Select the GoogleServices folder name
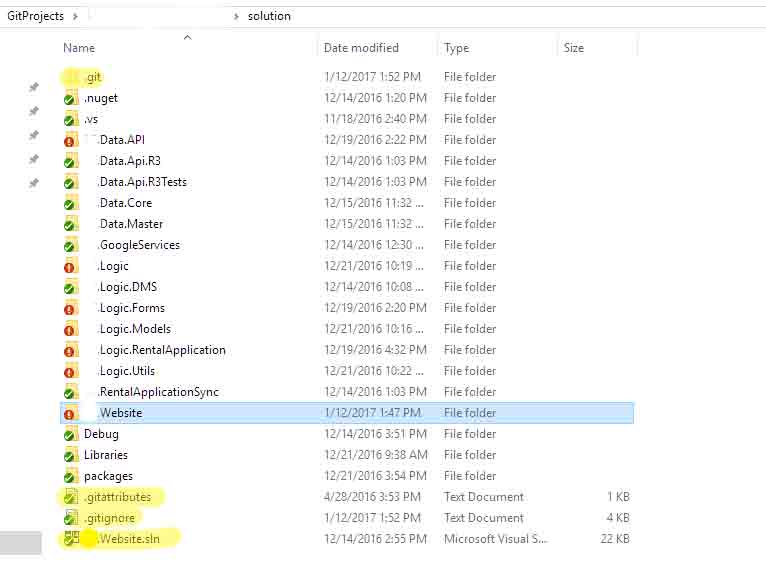This screenshot has height=584, width=766. coord(139,245)
